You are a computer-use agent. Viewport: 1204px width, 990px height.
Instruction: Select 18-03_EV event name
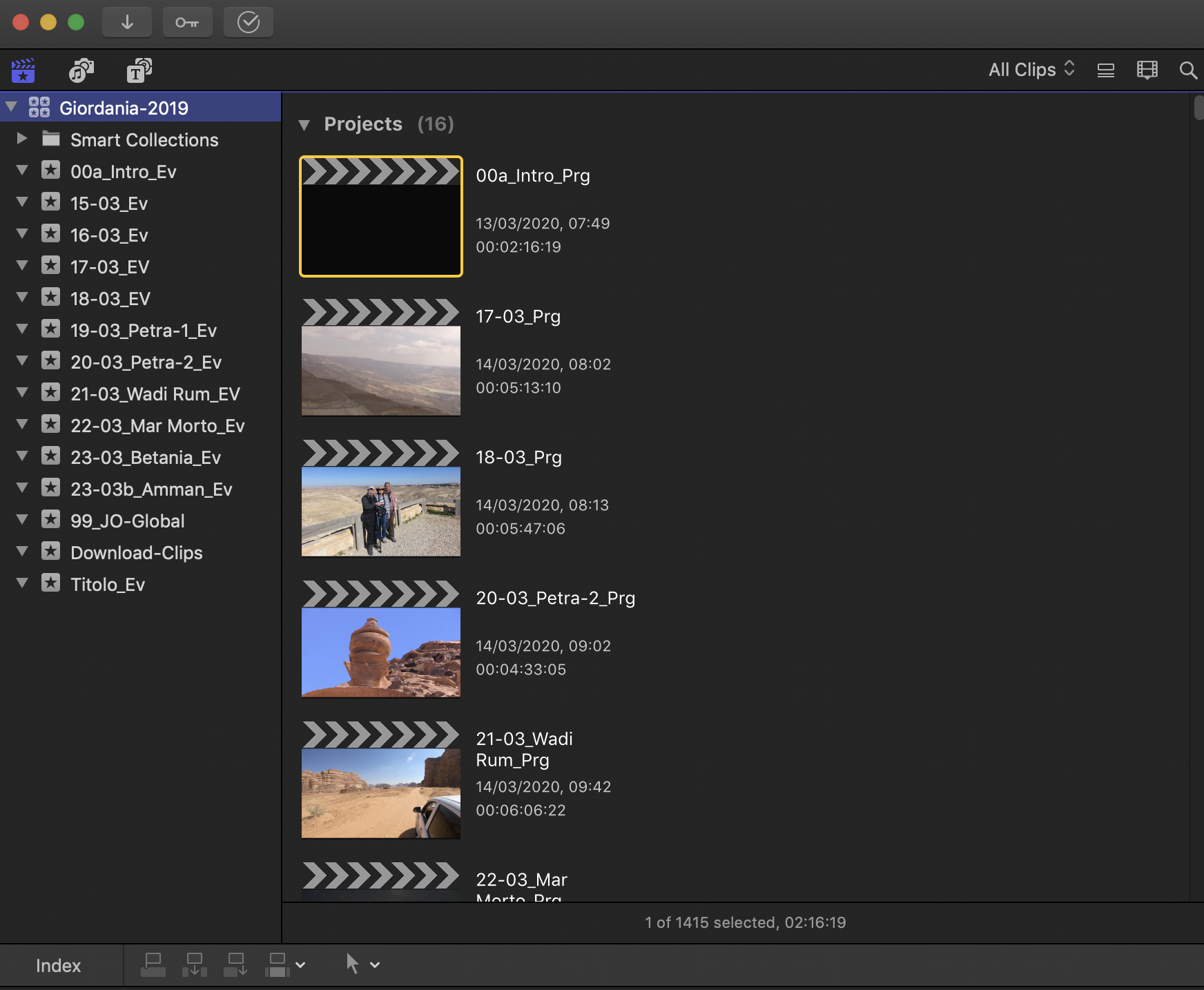[x=110, y=299]
